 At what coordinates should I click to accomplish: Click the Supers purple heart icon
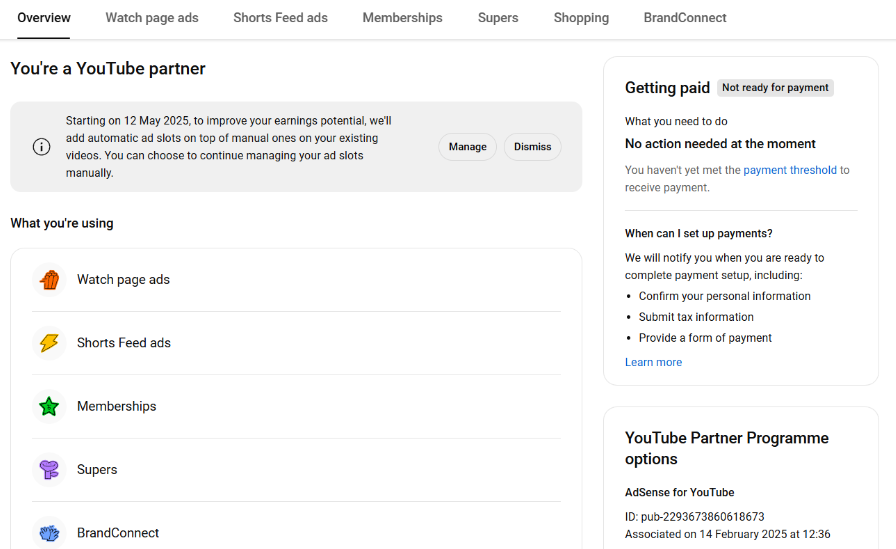(x=49, y=470)
